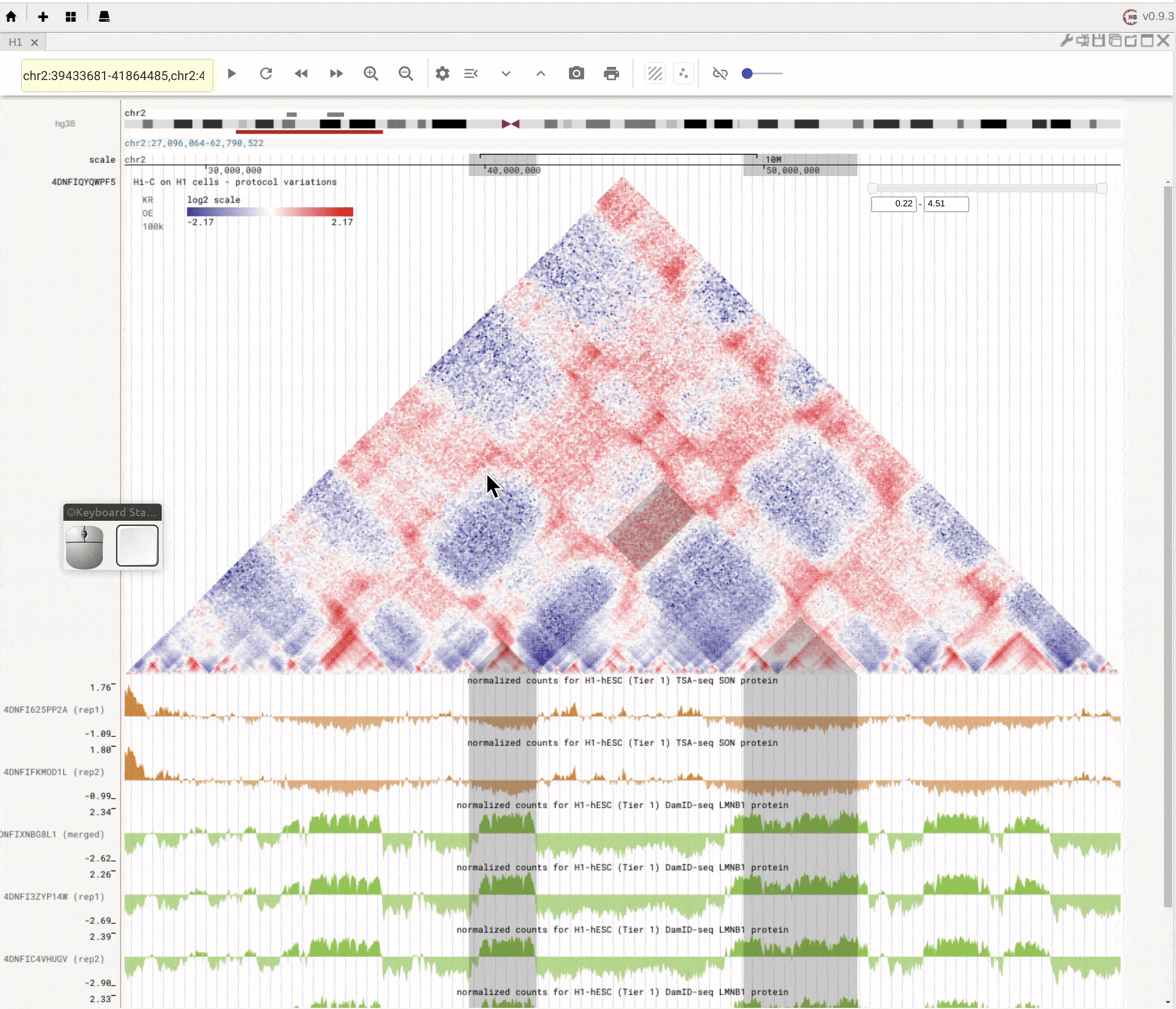Click the zoom out magnifier icon
Viewport: 1176px width, 1009px height.
[405, 73]
